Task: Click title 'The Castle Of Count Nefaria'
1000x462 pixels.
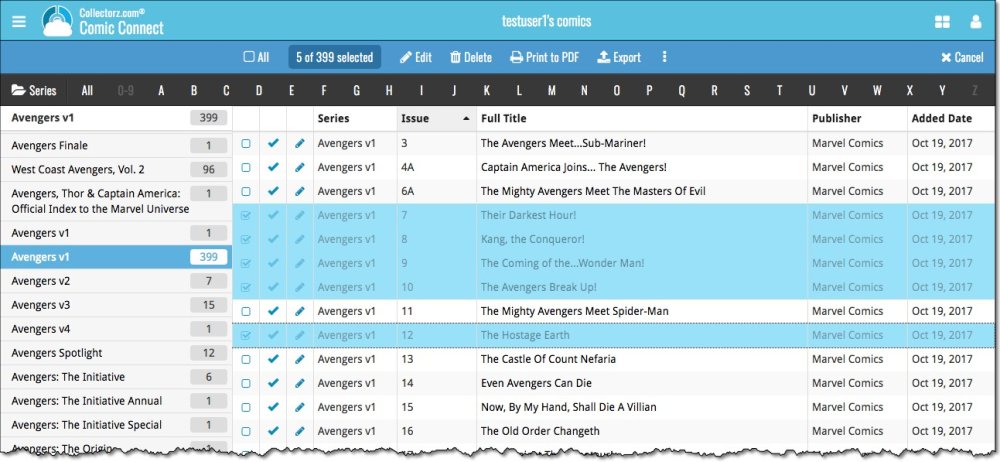Action: pyautogui.click(x=548, y=359)
